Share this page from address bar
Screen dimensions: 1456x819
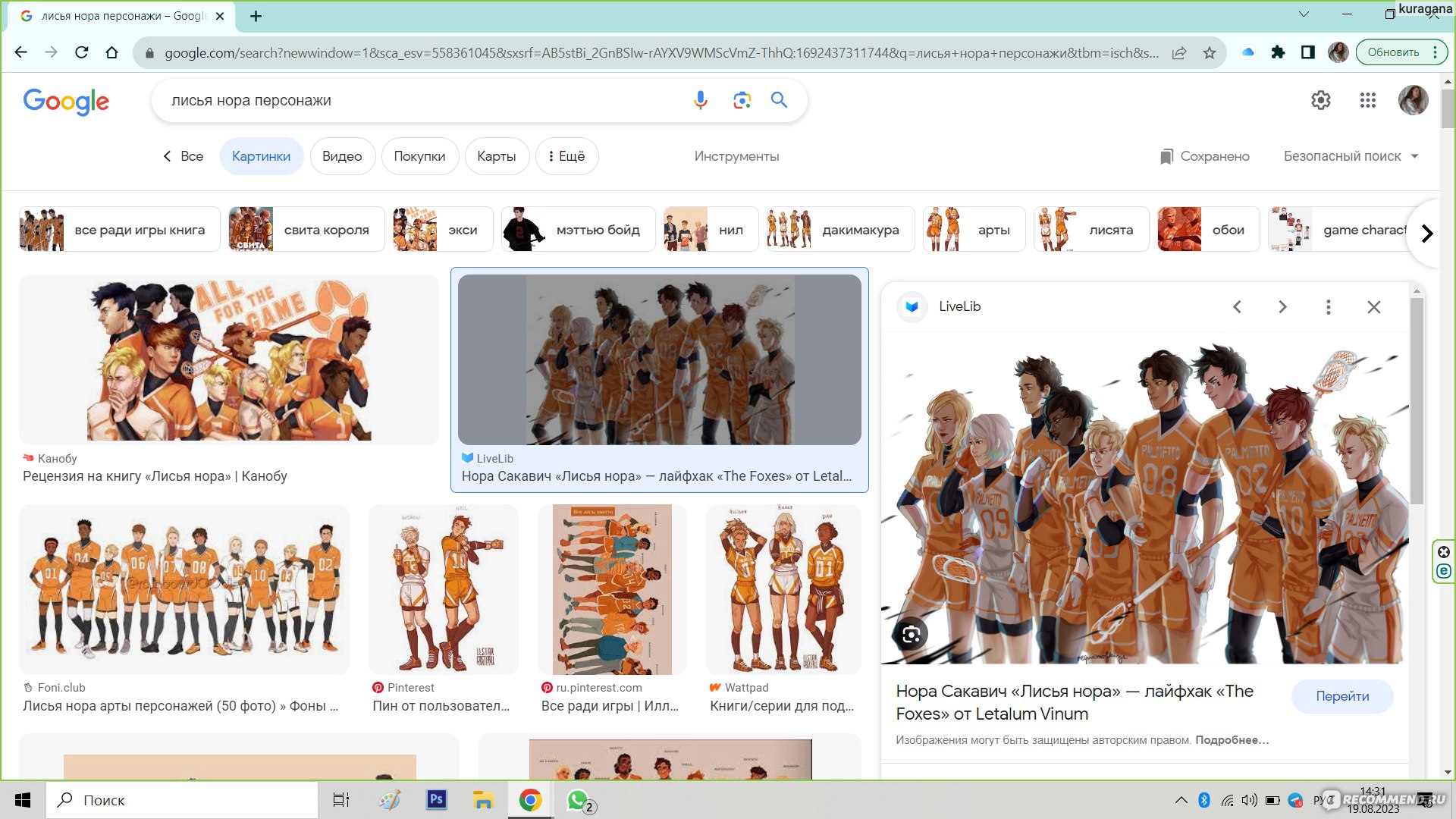[x=1179, y=52]
